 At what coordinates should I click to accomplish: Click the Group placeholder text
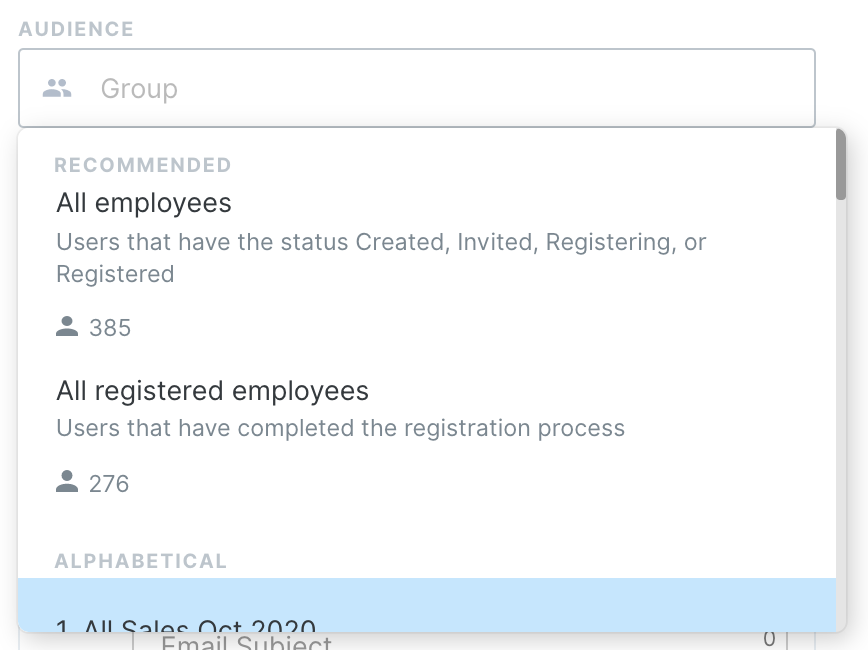pos(139,89)
